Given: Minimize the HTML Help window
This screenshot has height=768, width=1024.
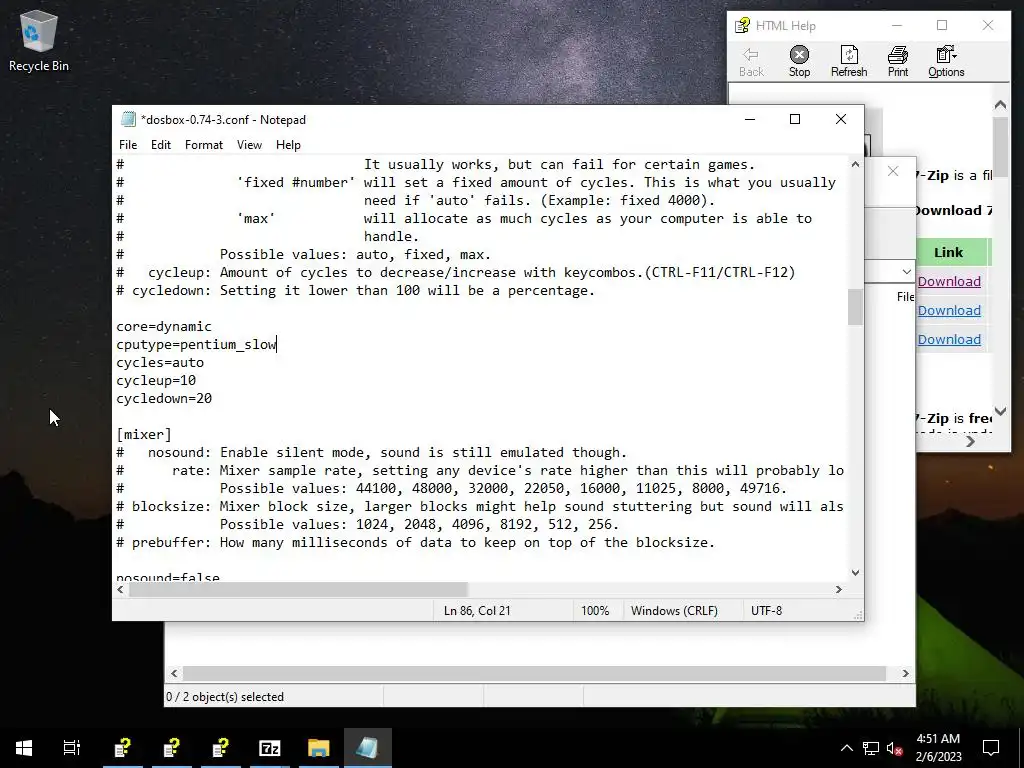Looking at the screenshot, I should (897, 25).
